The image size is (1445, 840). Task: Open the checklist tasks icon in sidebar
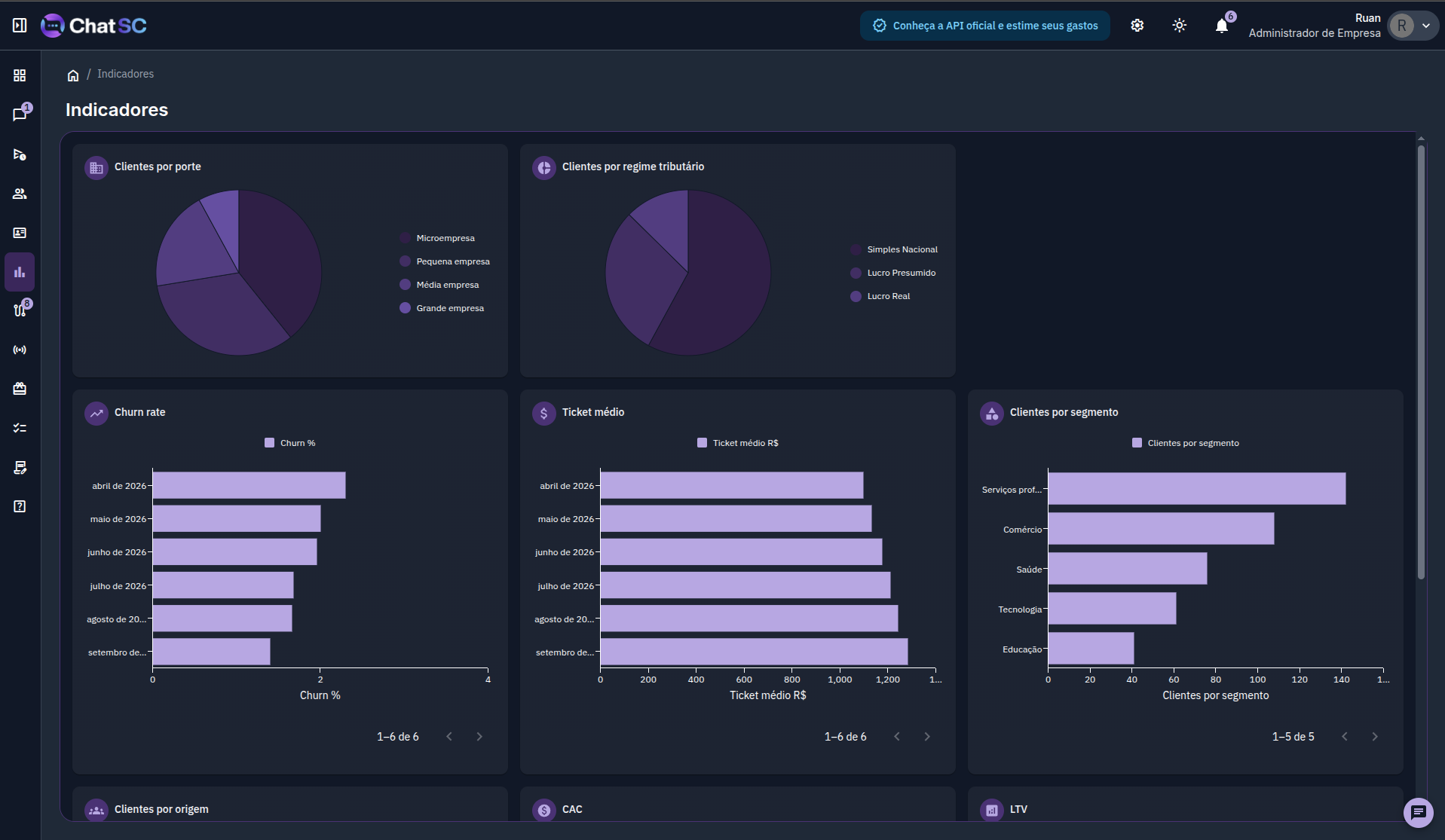pos(20,428)
